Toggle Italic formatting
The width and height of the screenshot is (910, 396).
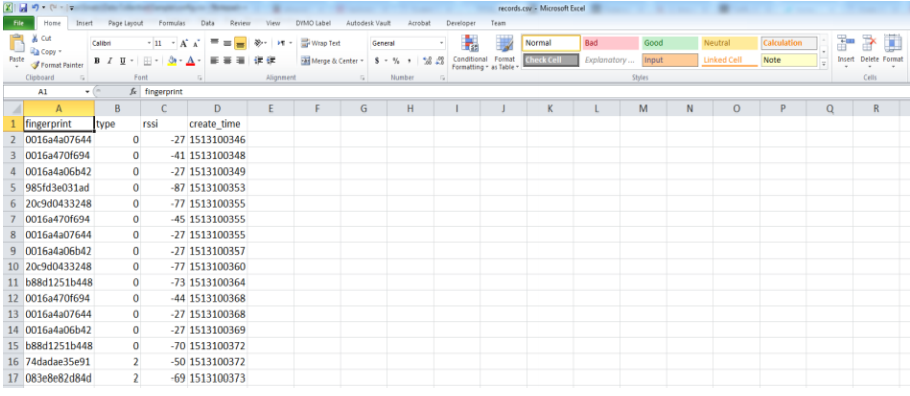click(110, 61)
